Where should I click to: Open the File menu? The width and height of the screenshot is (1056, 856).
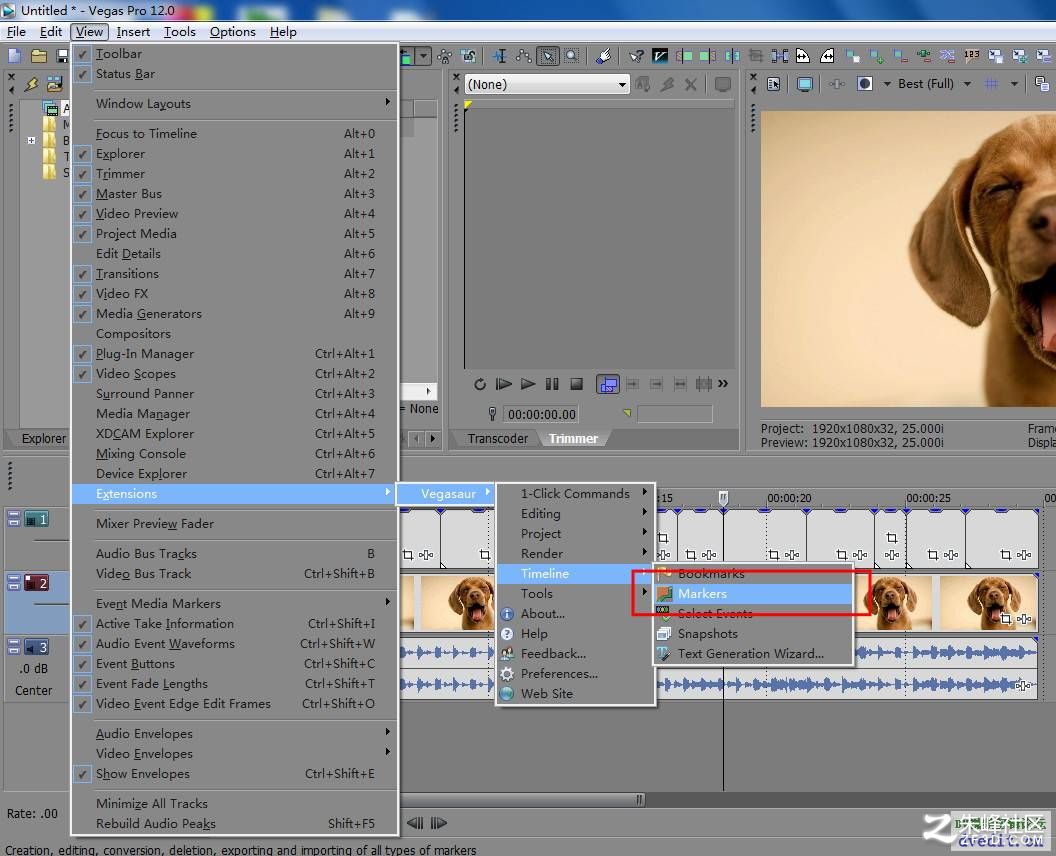tap(16, 32)
